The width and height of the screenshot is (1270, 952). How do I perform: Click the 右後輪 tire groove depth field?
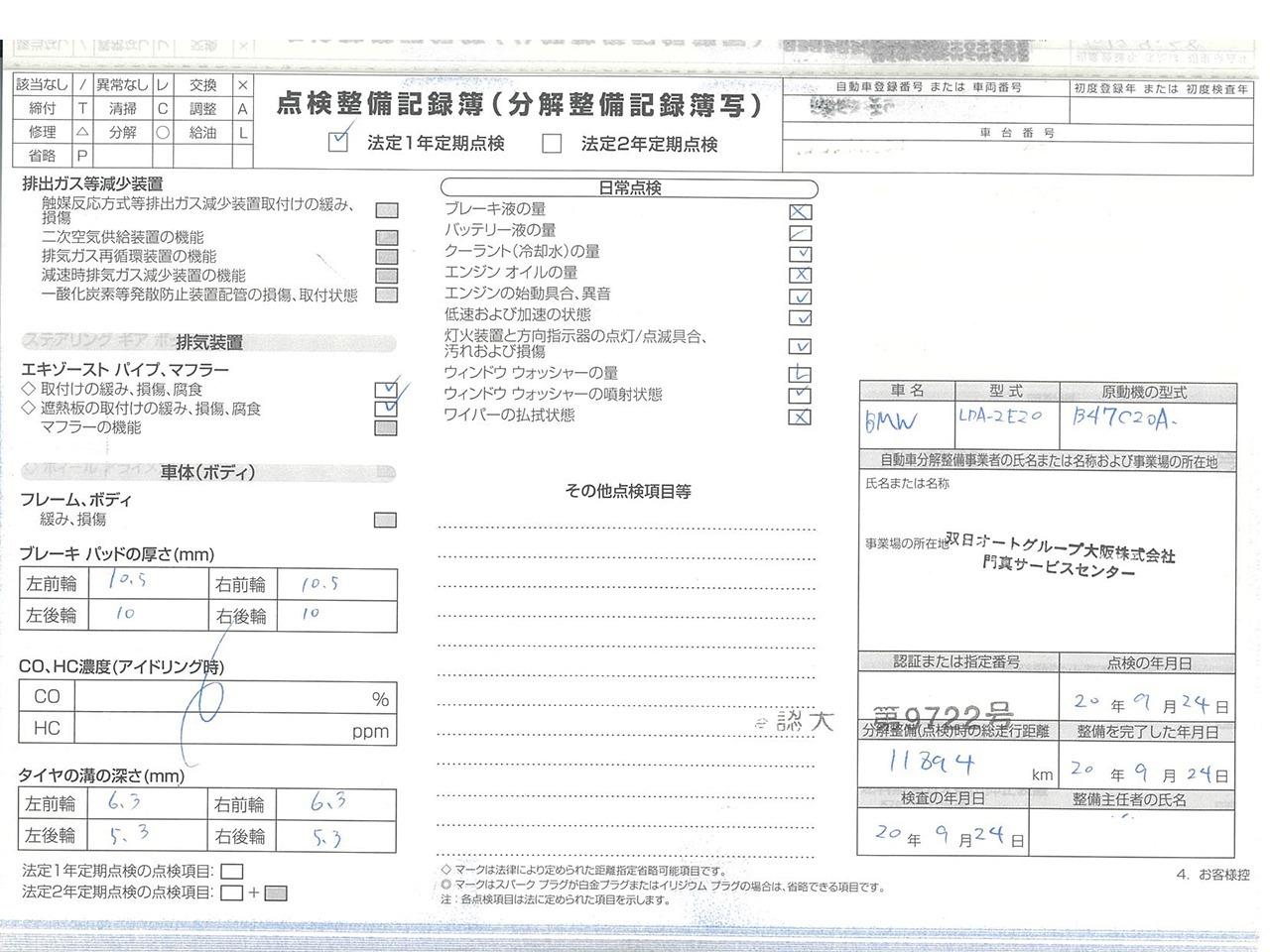click(x=336, y=836)
